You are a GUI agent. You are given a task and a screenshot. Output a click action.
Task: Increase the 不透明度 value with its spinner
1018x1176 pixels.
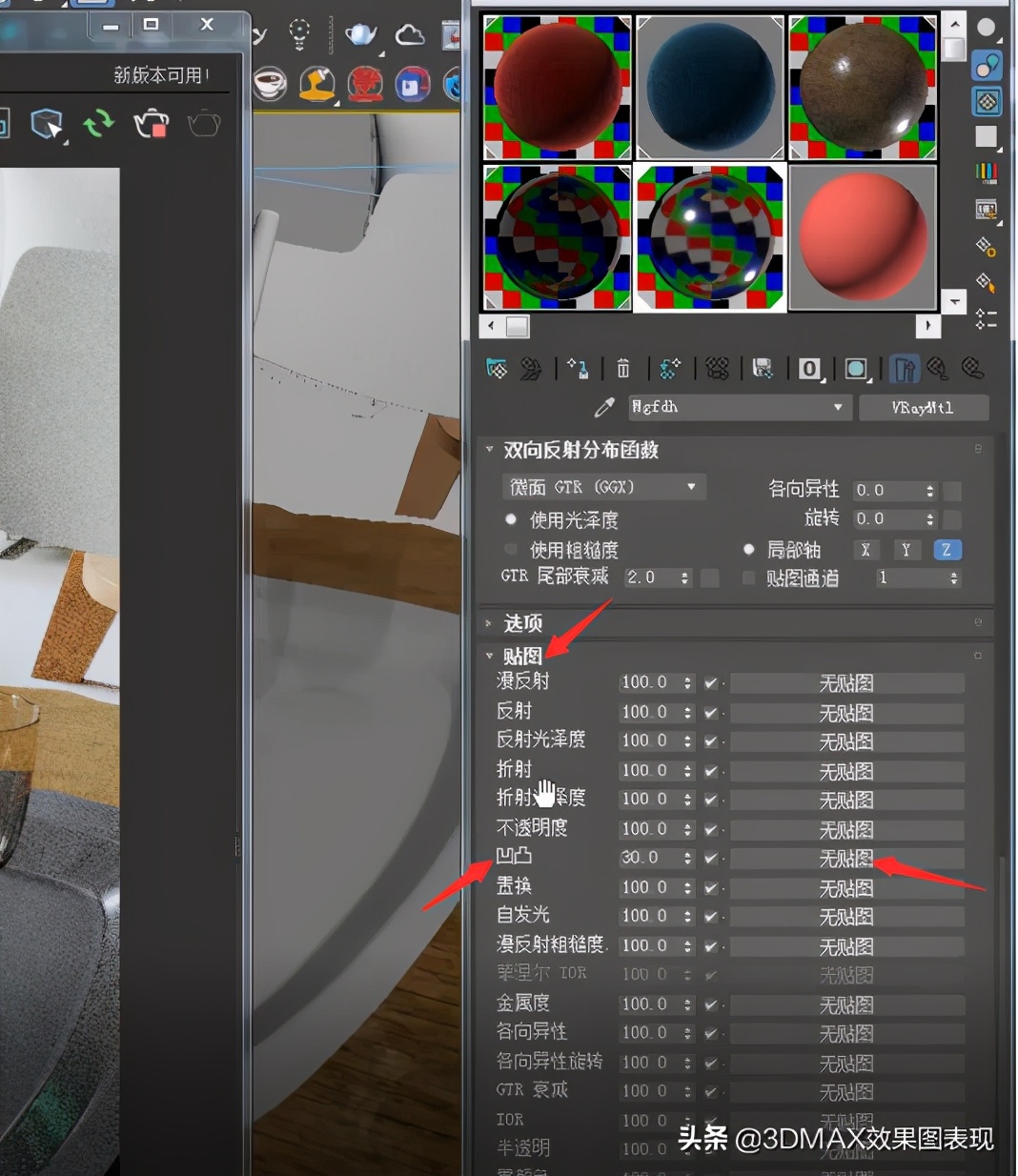point(686,824)
